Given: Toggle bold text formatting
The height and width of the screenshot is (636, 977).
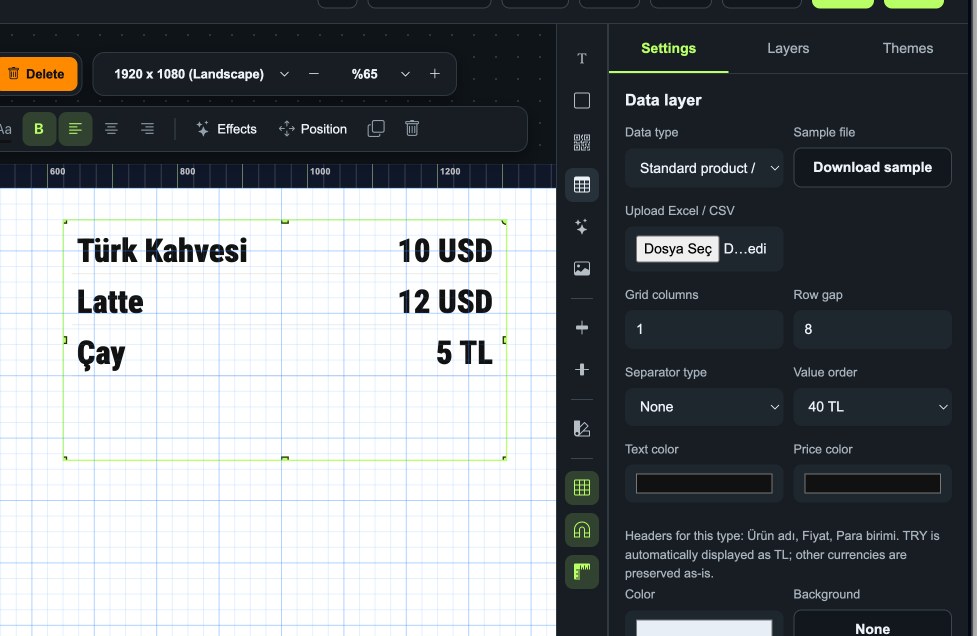Looking at the screenshot, I should [x=39, y=129].
